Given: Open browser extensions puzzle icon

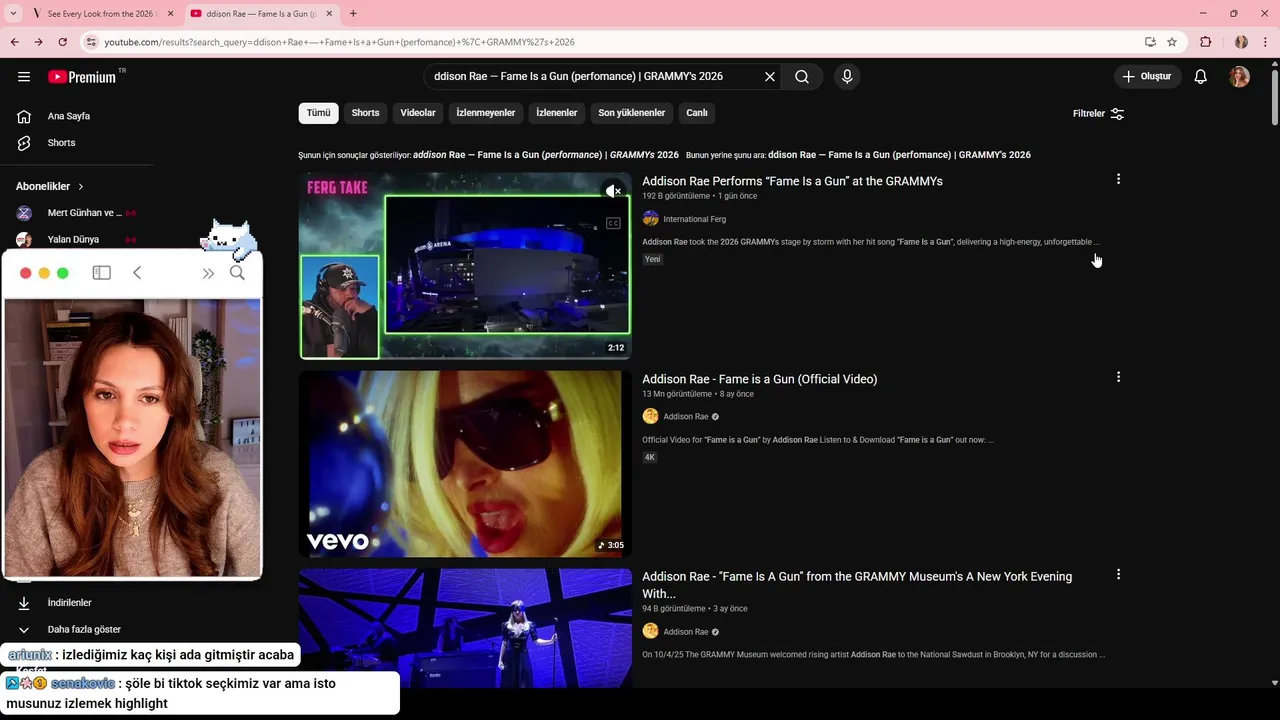Looking at the screenshot, I should pyautogui.click(x=1205, y=42).
